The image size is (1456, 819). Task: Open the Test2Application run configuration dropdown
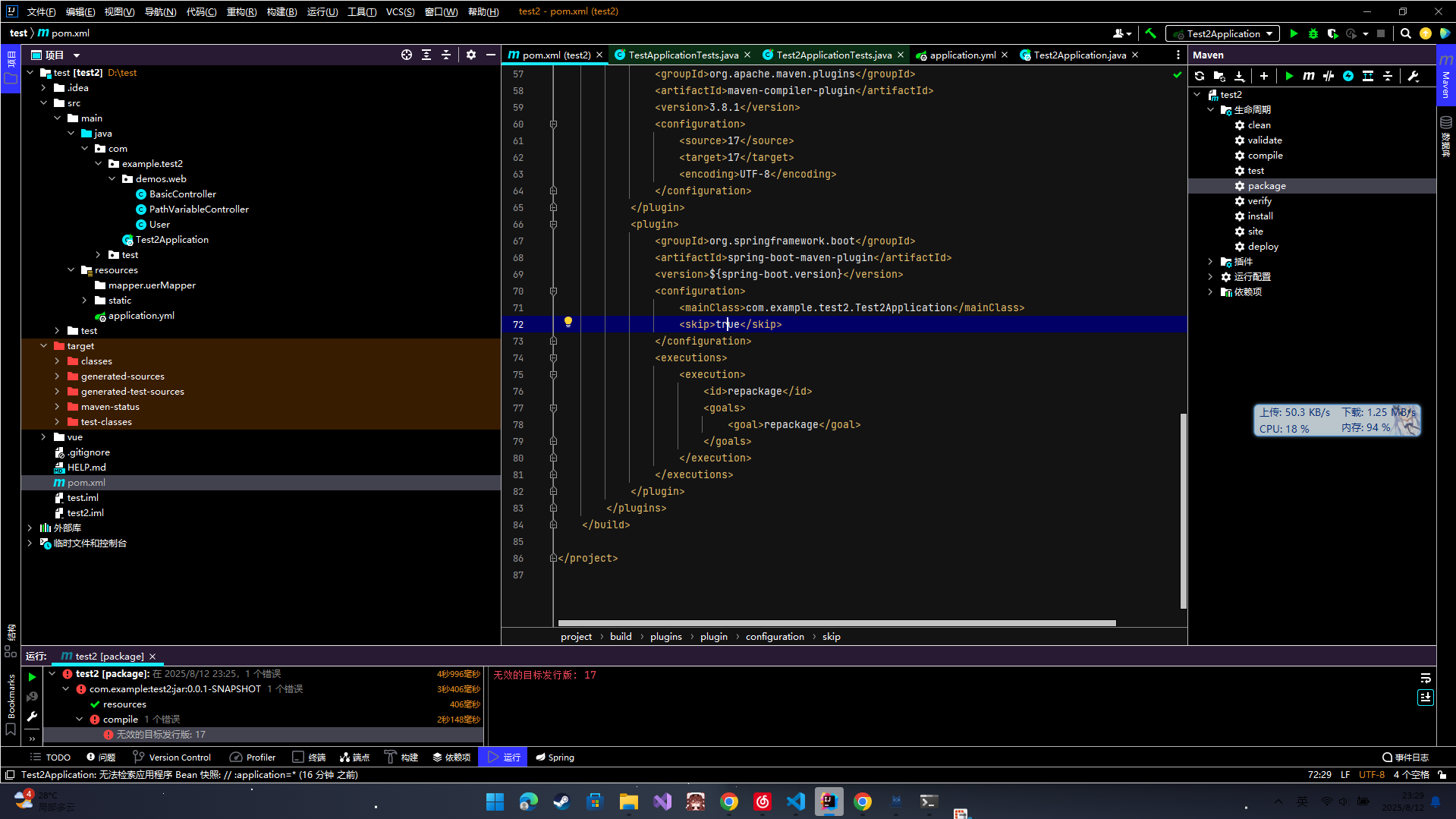point(1224,33)
